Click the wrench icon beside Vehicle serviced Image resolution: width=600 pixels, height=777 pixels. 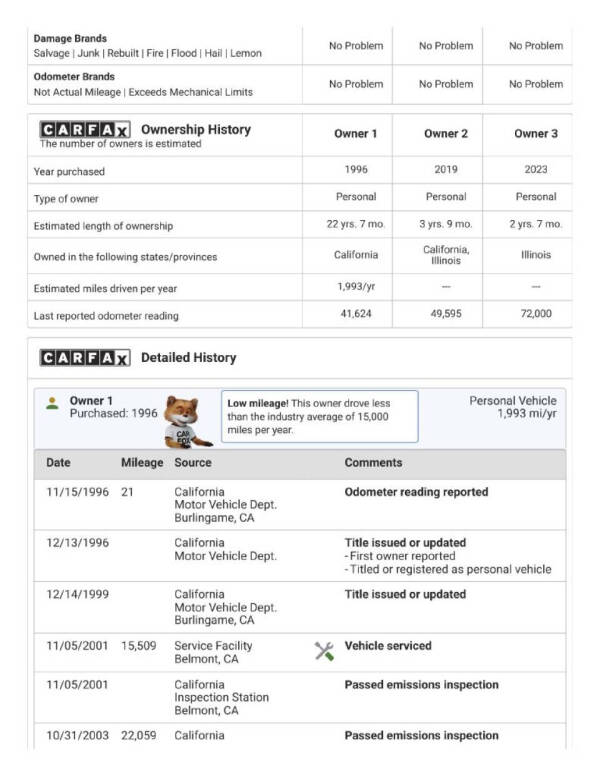324,652
